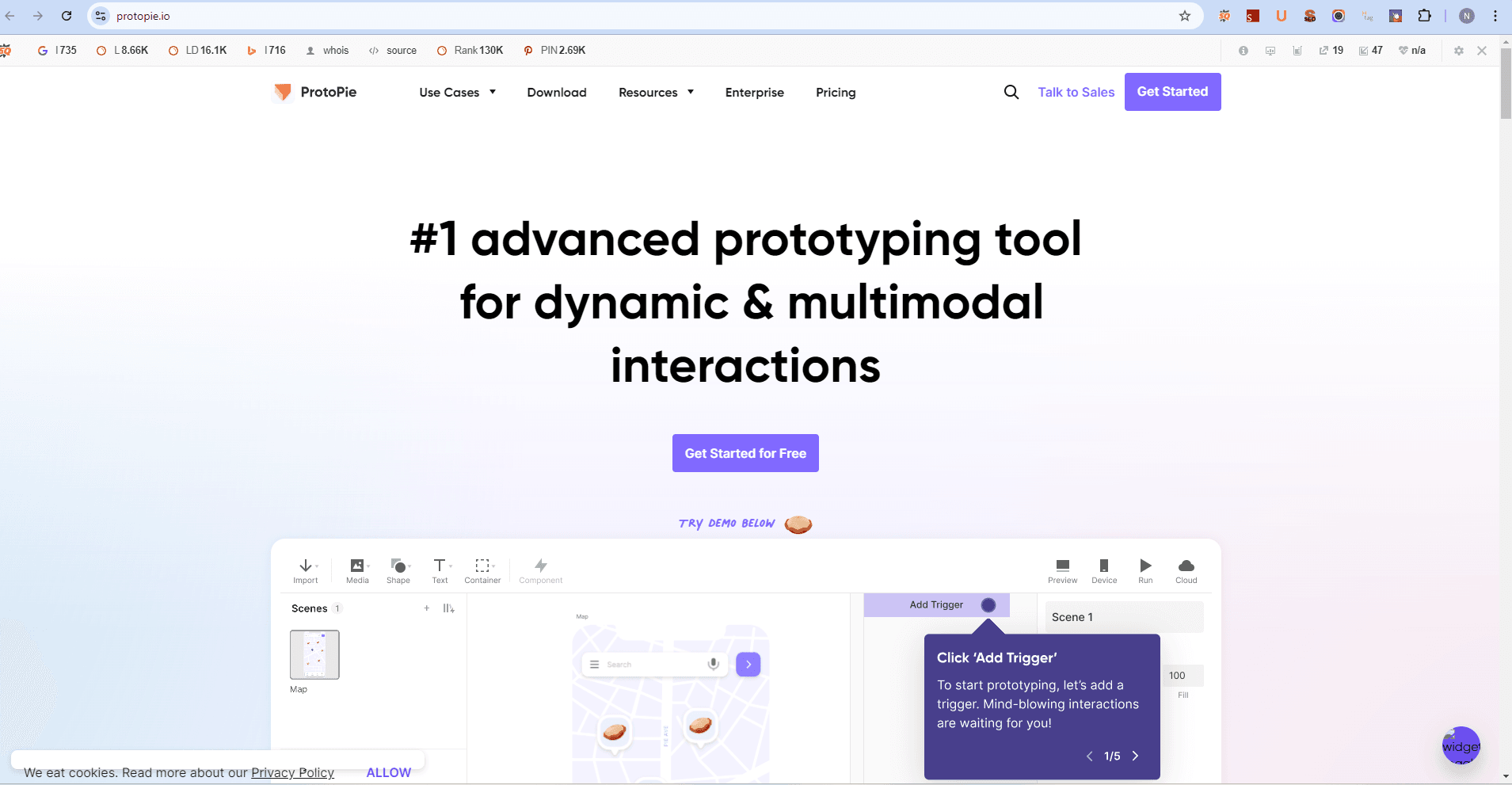This screenshot has width=1512, height=785.
Task: Open the browser extensions puzzle icon
Action: [1424, 16]
